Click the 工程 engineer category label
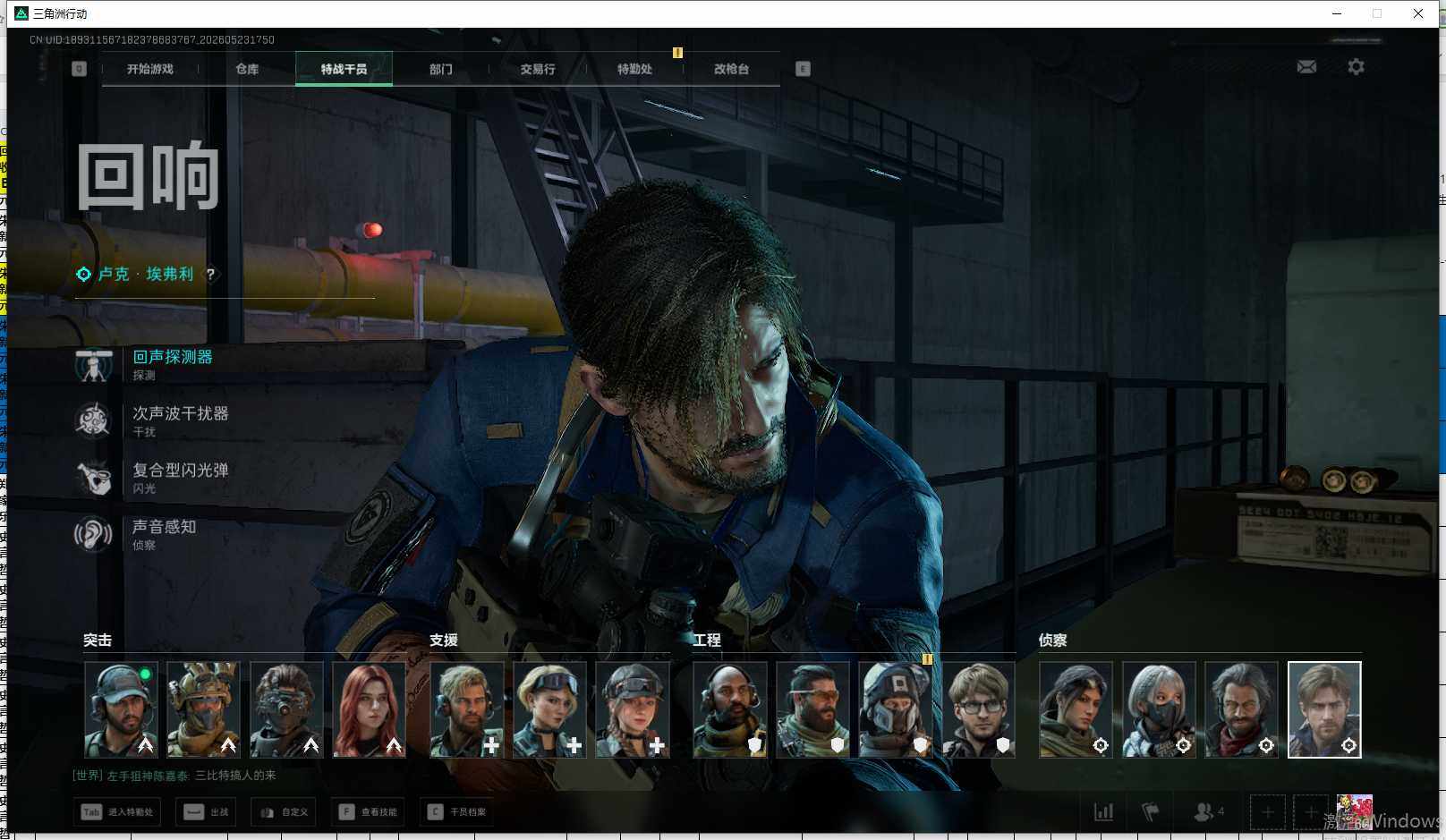 [x=707, y=641]
